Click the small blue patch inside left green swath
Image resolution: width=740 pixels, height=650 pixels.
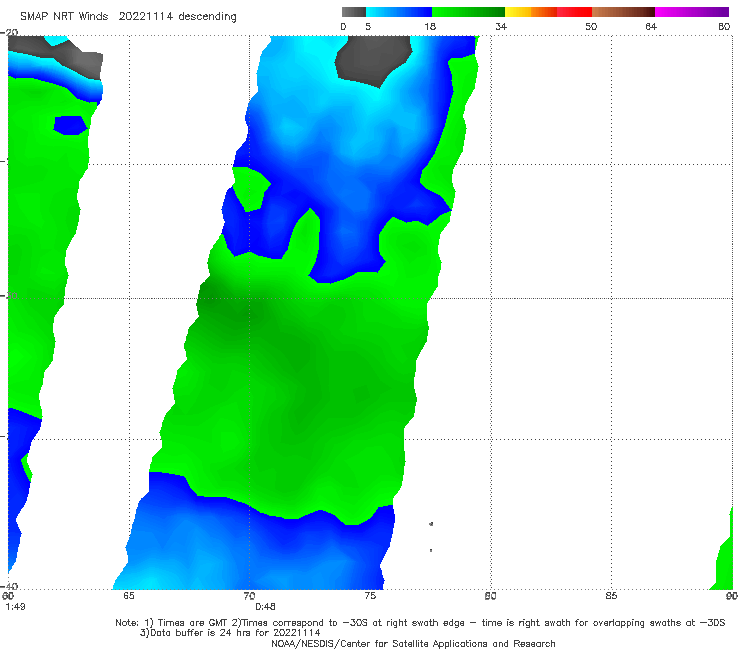pos(71,125)
